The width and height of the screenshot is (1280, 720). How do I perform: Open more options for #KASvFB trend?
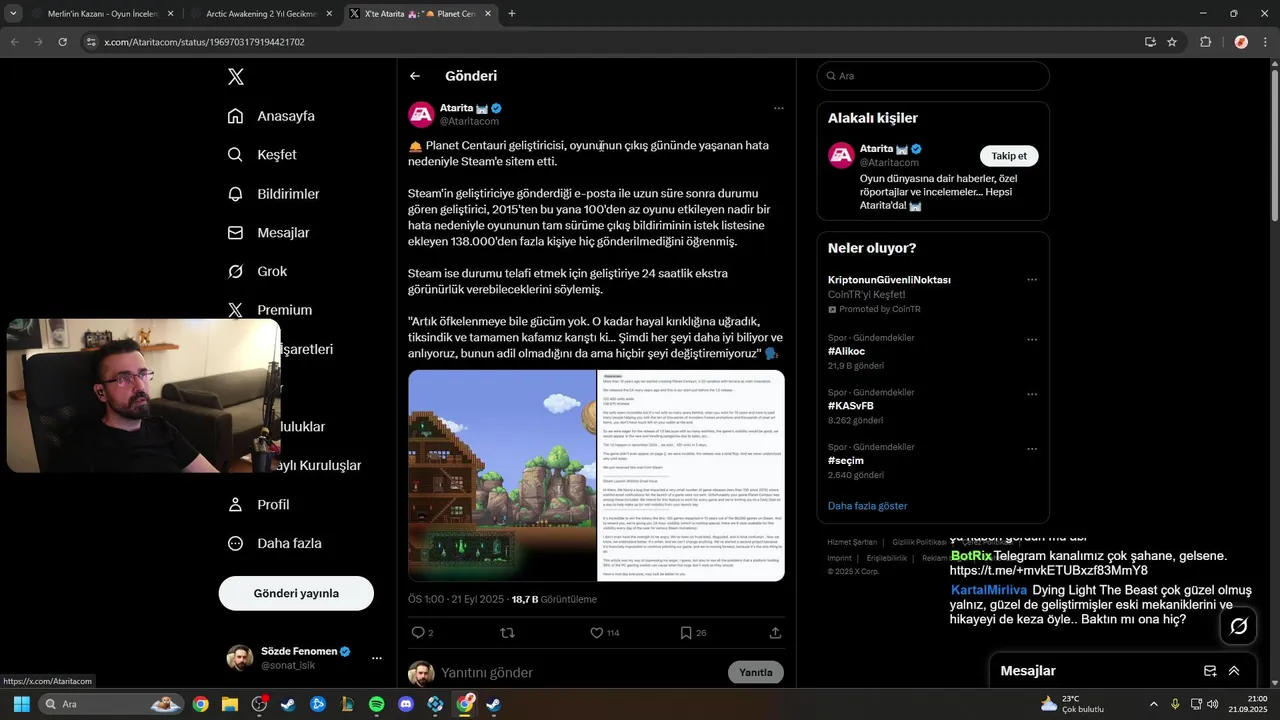[x=1032, y=393]
